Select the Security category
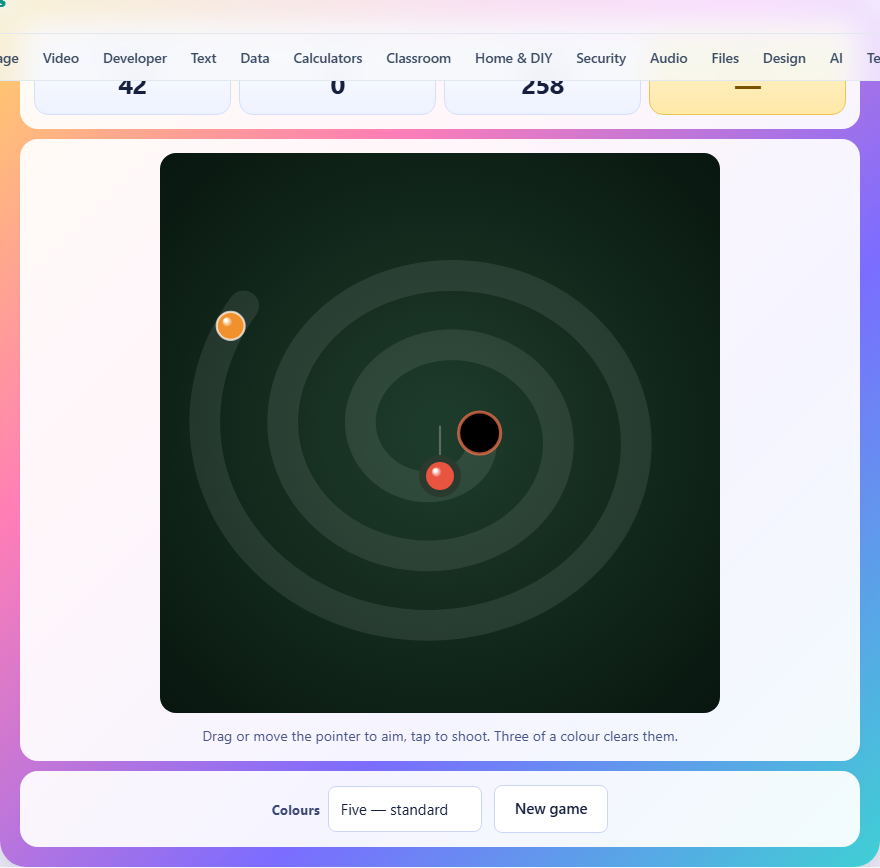 click(x=601, y=58)
